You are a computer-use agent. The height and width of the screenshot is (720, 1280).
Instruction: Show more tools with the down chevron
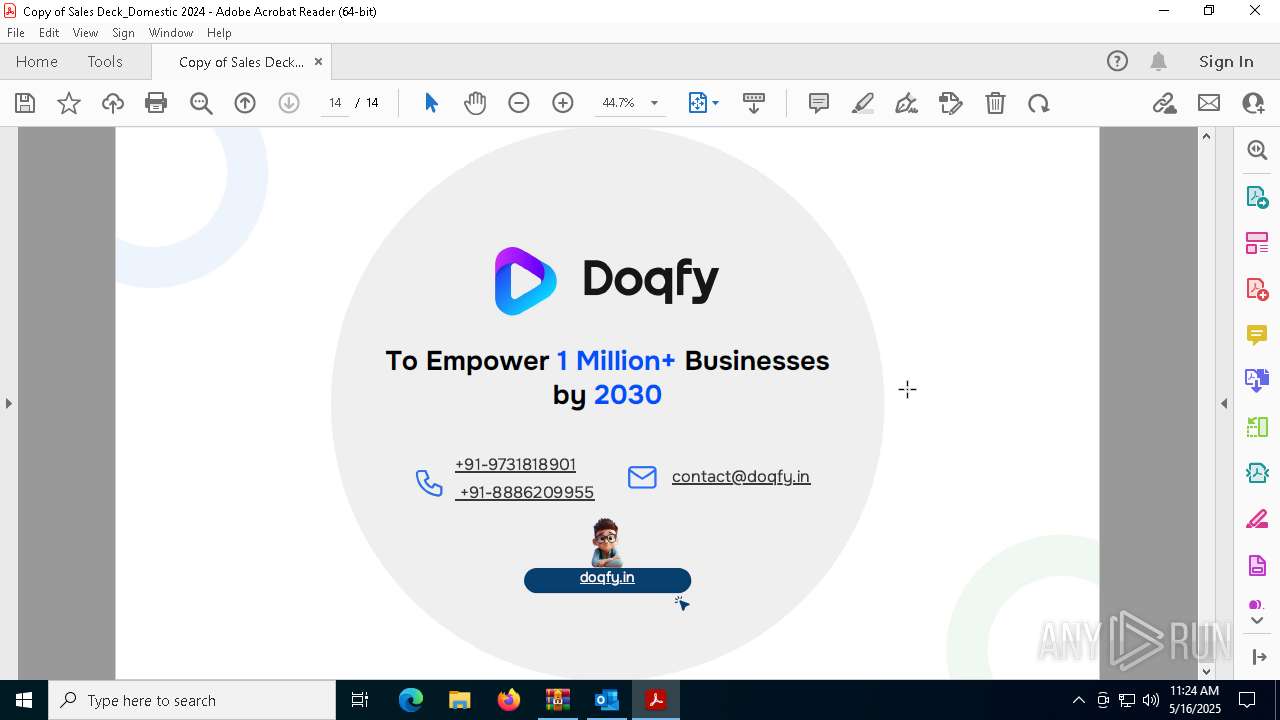1257,621
